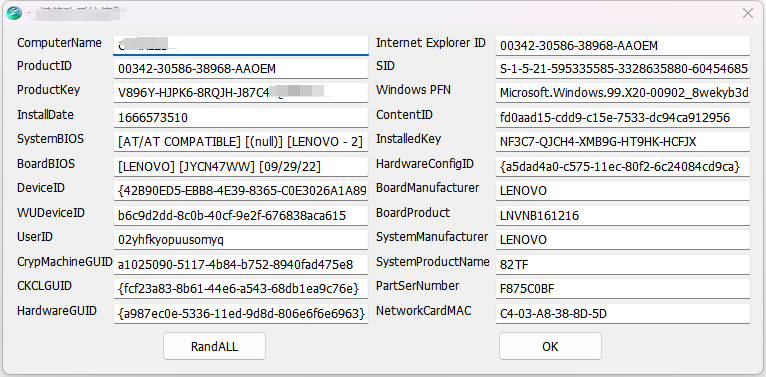Click the RandALL button
766x377 pixels.
point(214,346)
